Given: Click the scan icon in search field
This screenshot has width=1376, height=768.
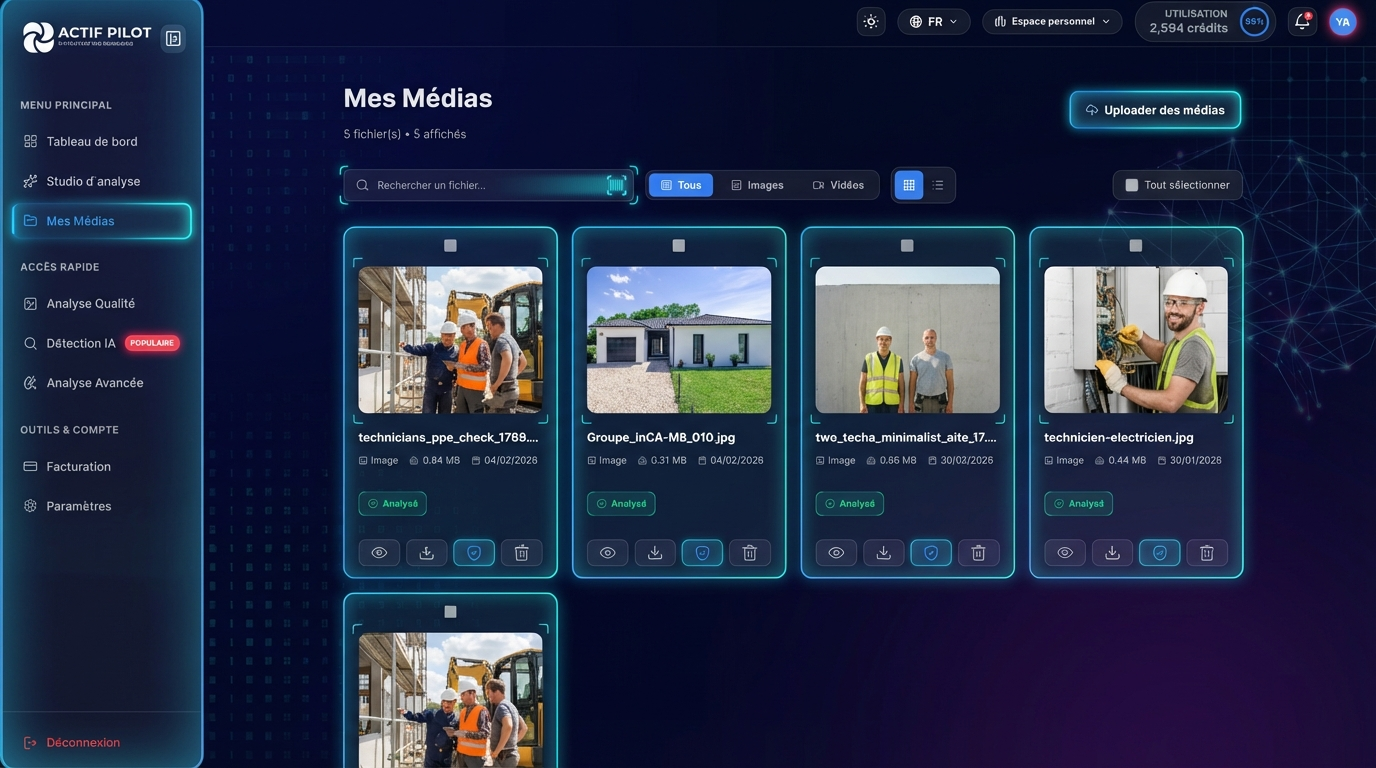Looking at the screenshot, I should pos(616,185).
